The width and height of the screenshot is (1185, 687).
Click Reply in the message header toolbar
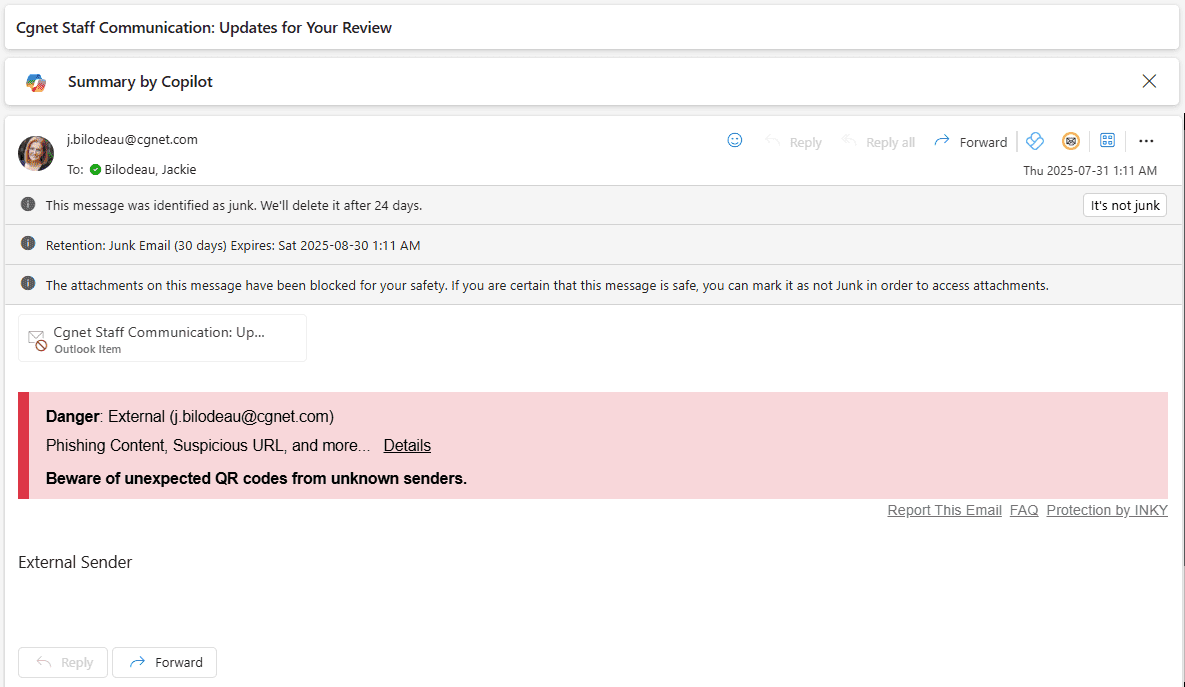794,142
